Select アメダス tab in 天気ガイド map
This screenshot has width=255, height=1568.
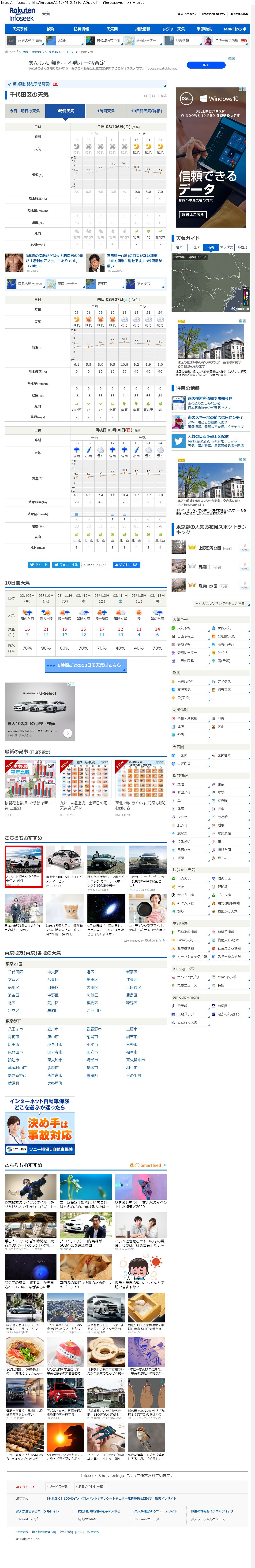tap(226, 247)
